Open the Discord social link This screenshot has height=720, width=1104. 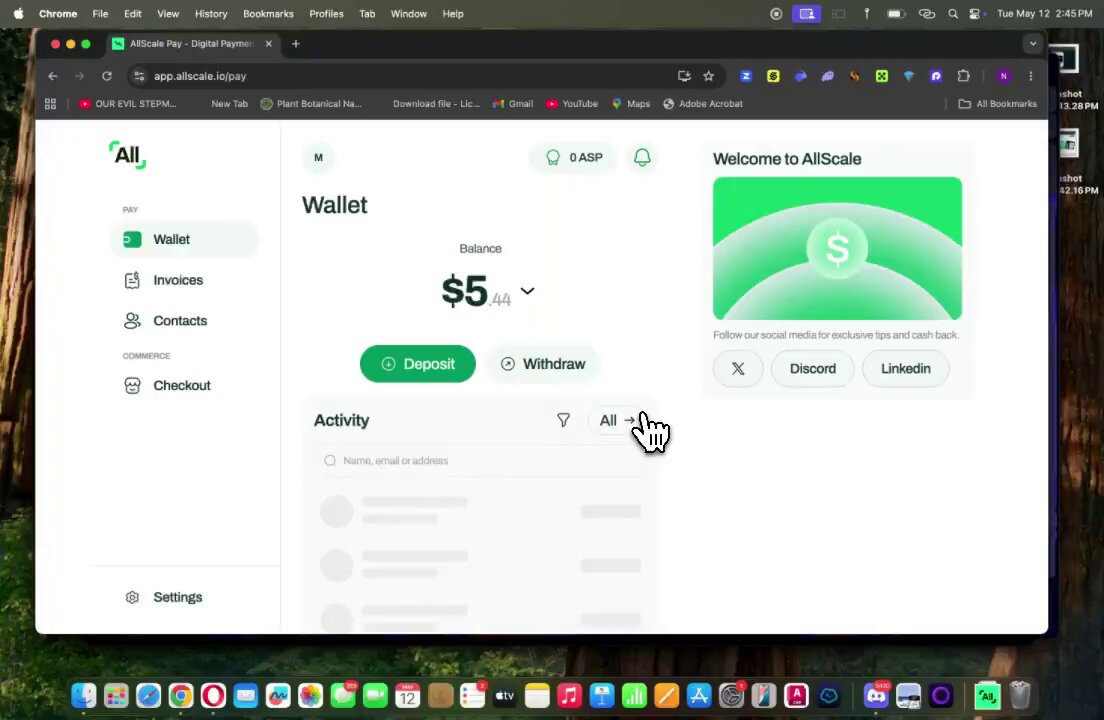813,368
